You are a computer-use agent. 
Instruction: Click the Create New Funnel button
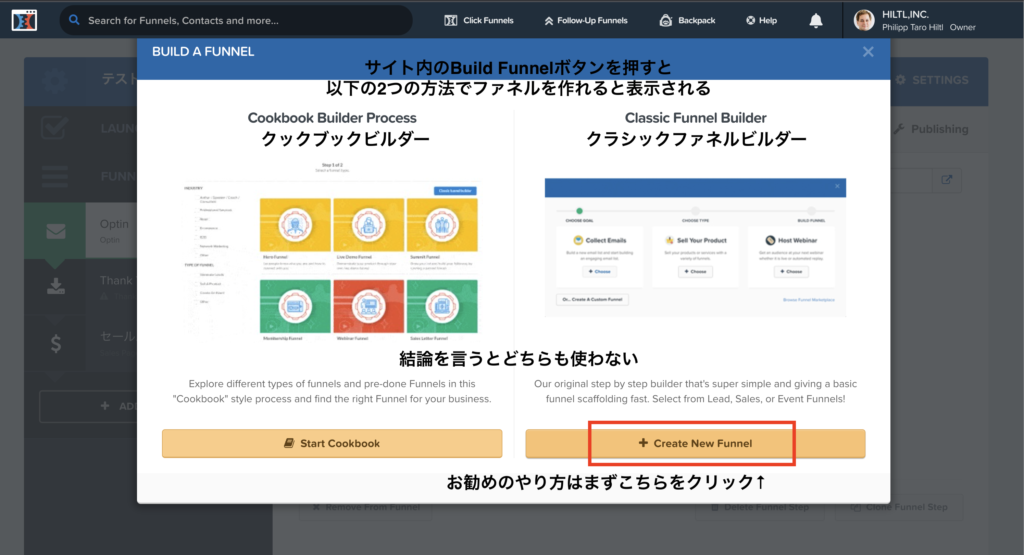(696, 443)
